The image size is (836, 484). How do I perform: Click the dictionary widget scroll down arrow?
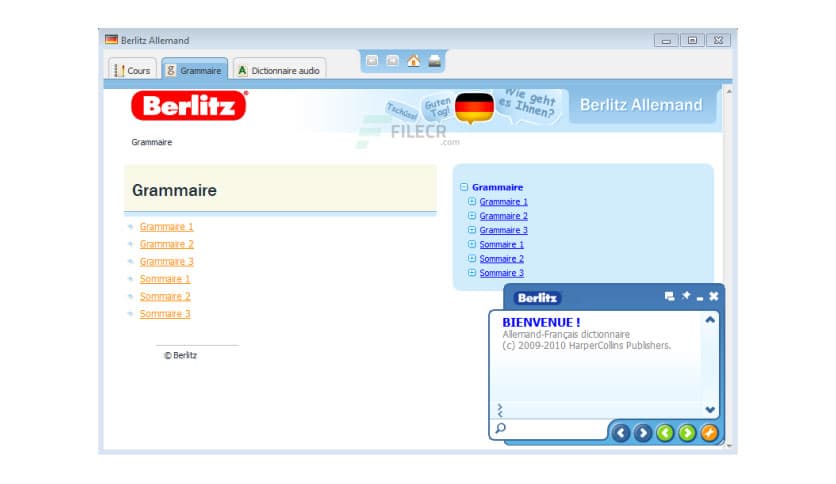[710, 409]
